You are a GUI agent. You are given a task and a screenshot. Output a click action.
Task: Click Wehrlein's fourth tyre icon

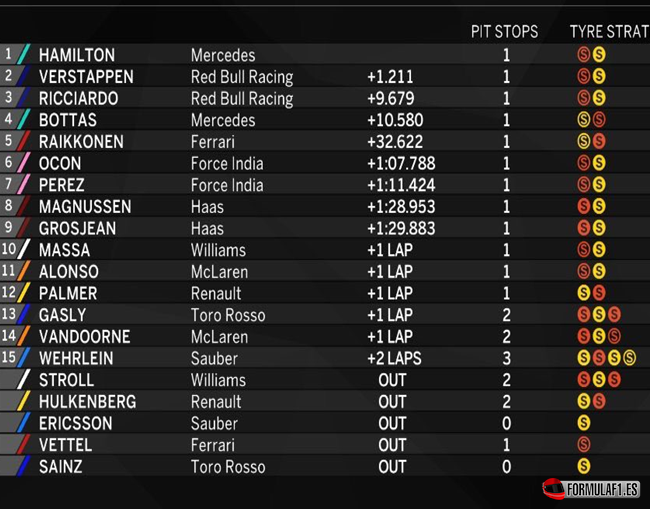(629, 358)
